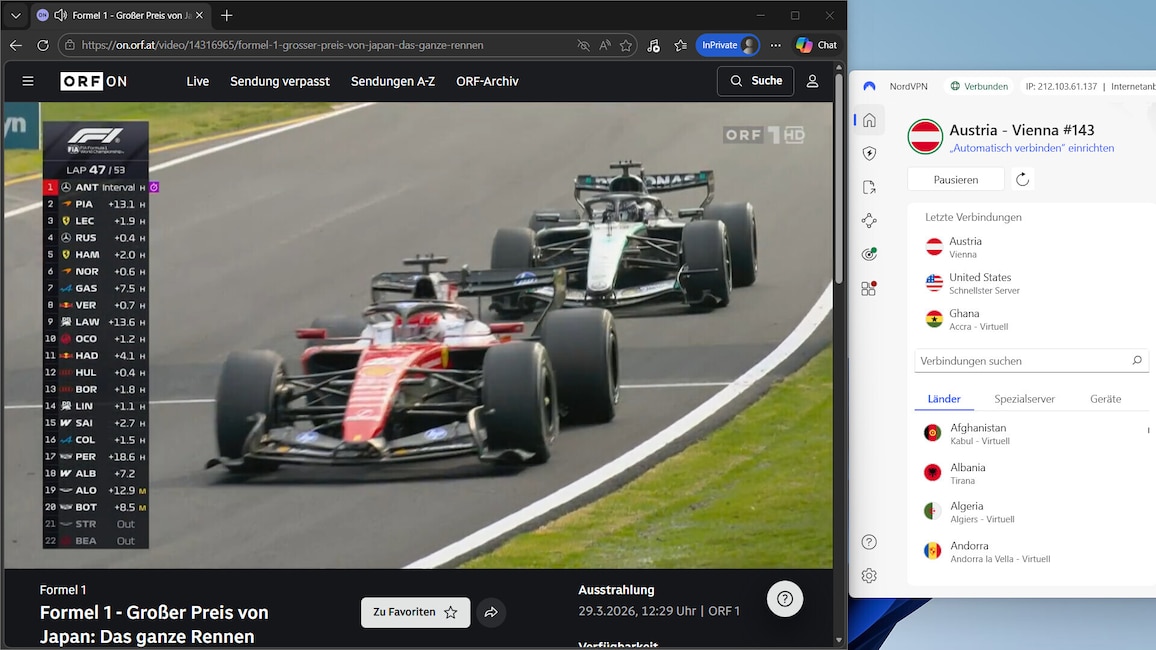Switch to the Spezialserver tab
Image resolution: width=1156 pixels, height=650 pixels.
[1024, 399]
